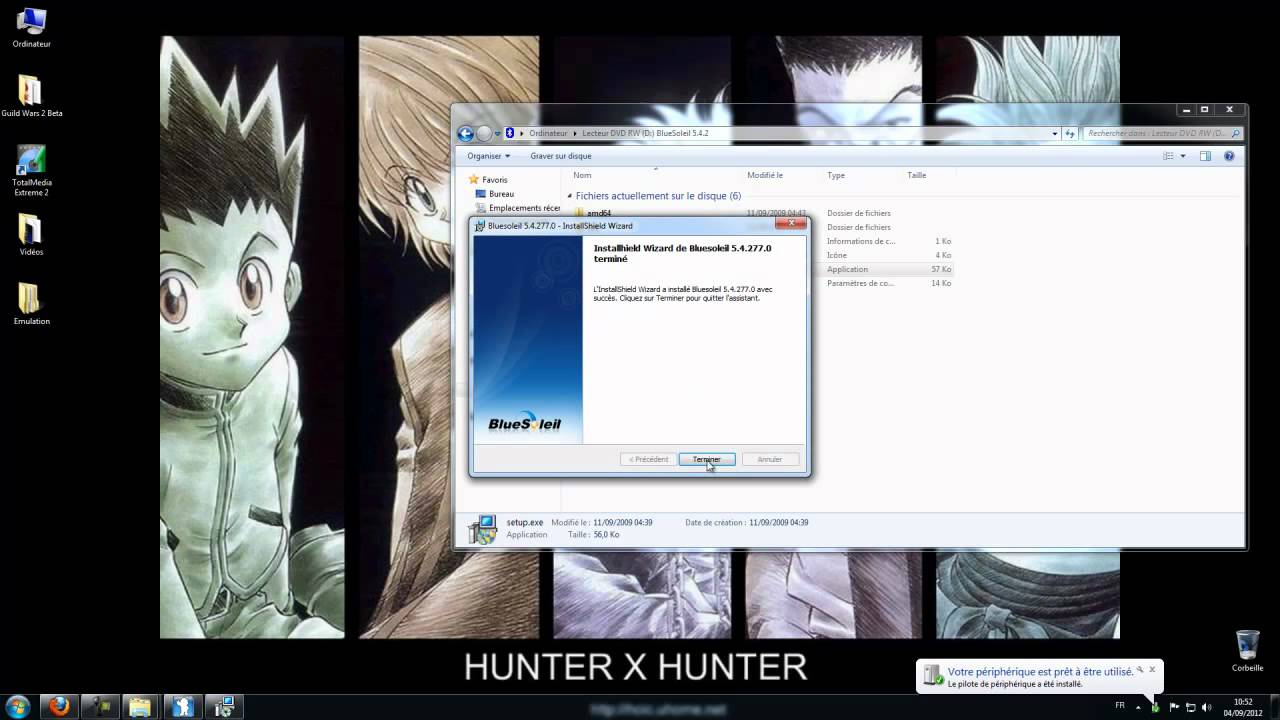
Task: Click the network tray icon
Action: point(1192,707)
